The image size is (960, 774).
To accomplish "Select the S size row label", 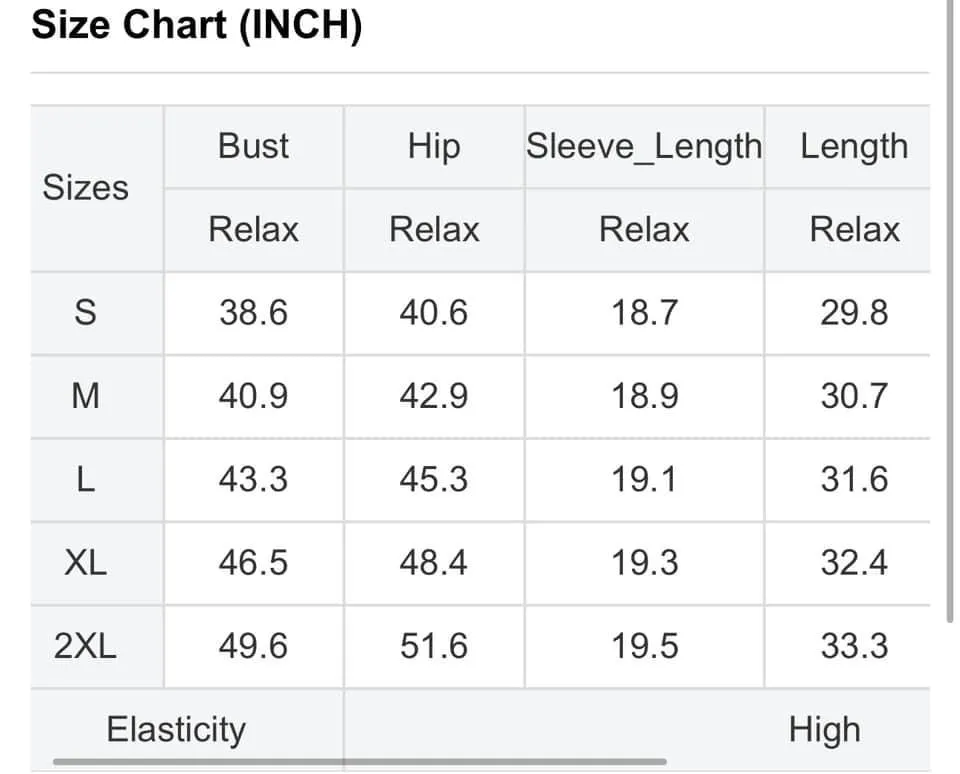I will pyautogui.click(x=85, y=312).
